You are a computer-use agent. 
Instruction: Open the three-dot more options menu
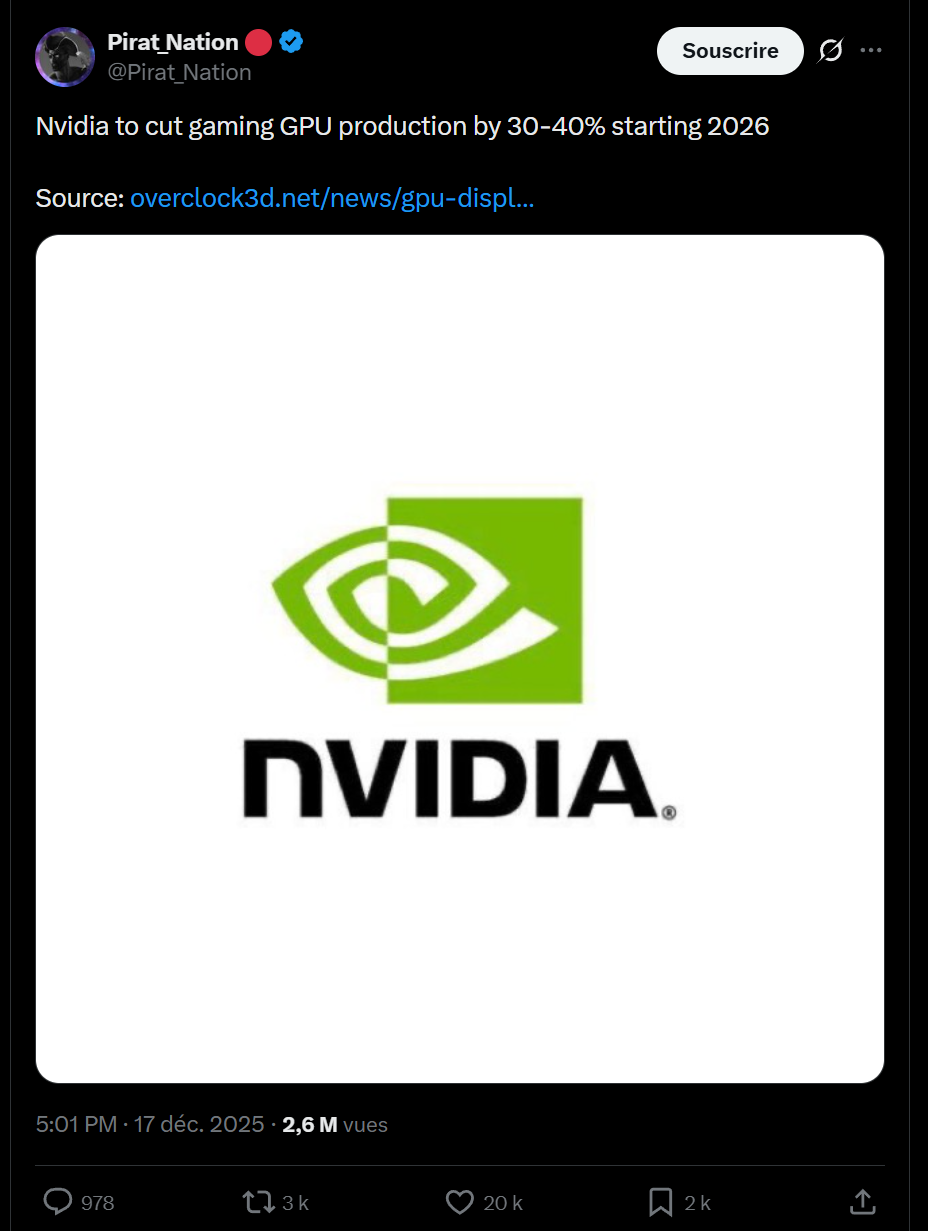click(x=871, y=50)
